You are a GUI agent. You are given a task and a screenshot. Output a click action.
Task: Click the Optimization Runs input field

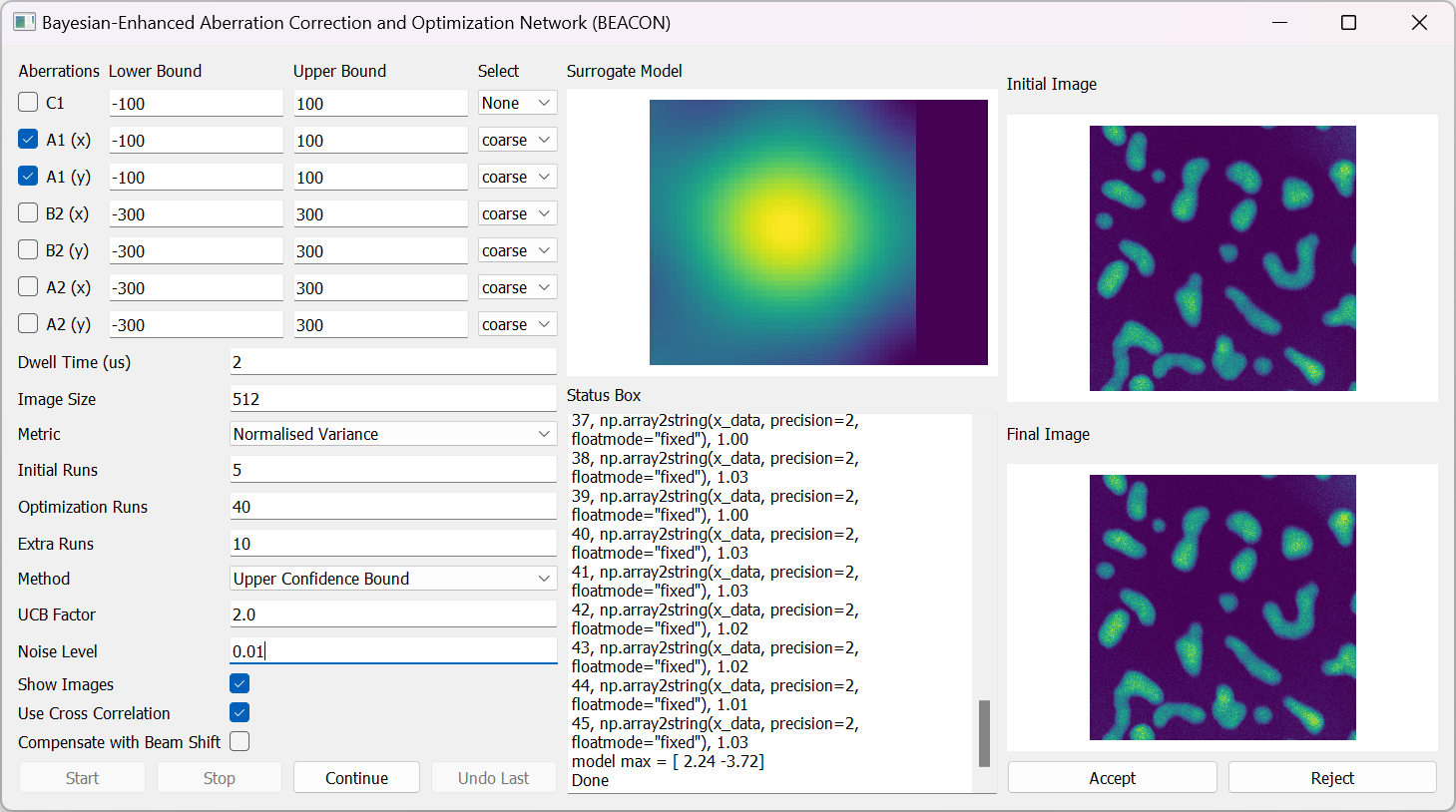point(393,507)
